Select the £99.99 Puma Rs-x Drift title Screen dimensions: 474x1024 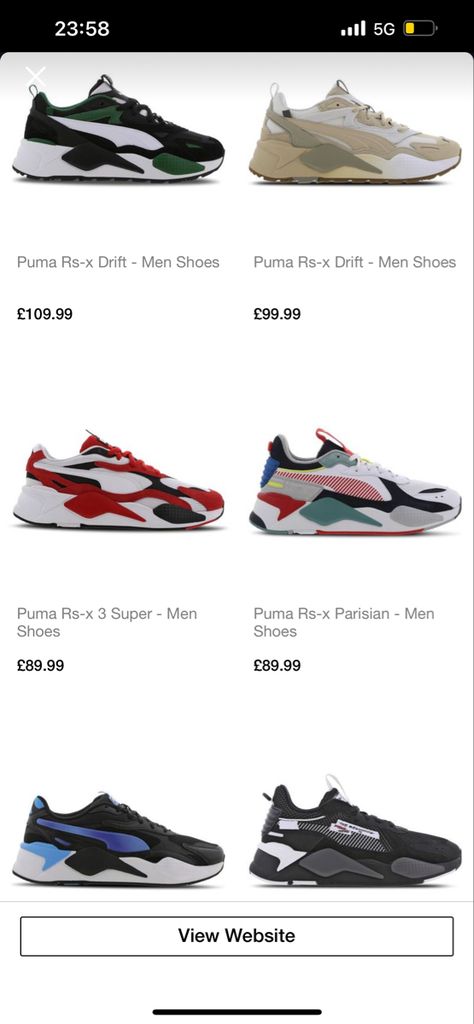click(x=355, y=262)
